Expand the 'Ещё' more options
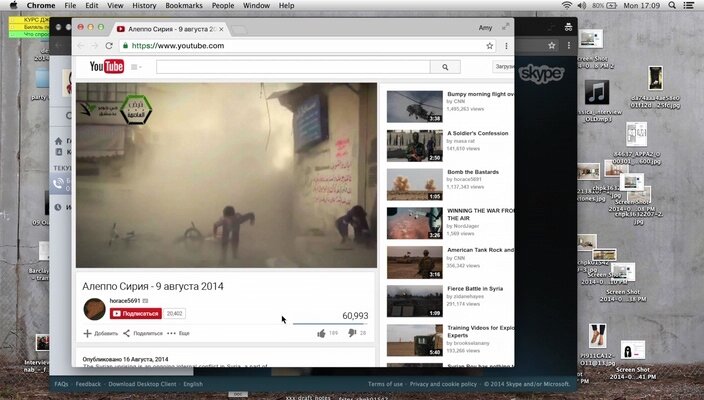This screenshot has width=704, height=400. 180,333
